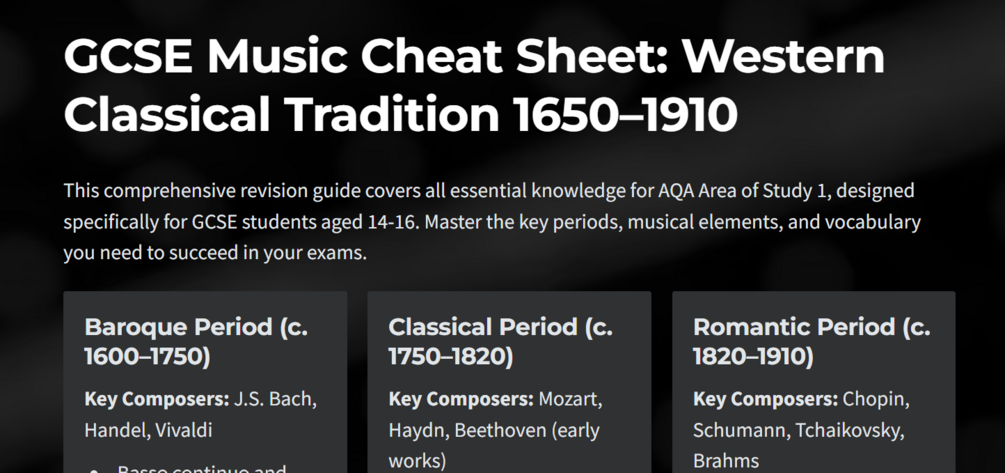Click the Classical Period card heading
Screen dimensions: 1005x473
pyautogui.click(x=501, y=342)
